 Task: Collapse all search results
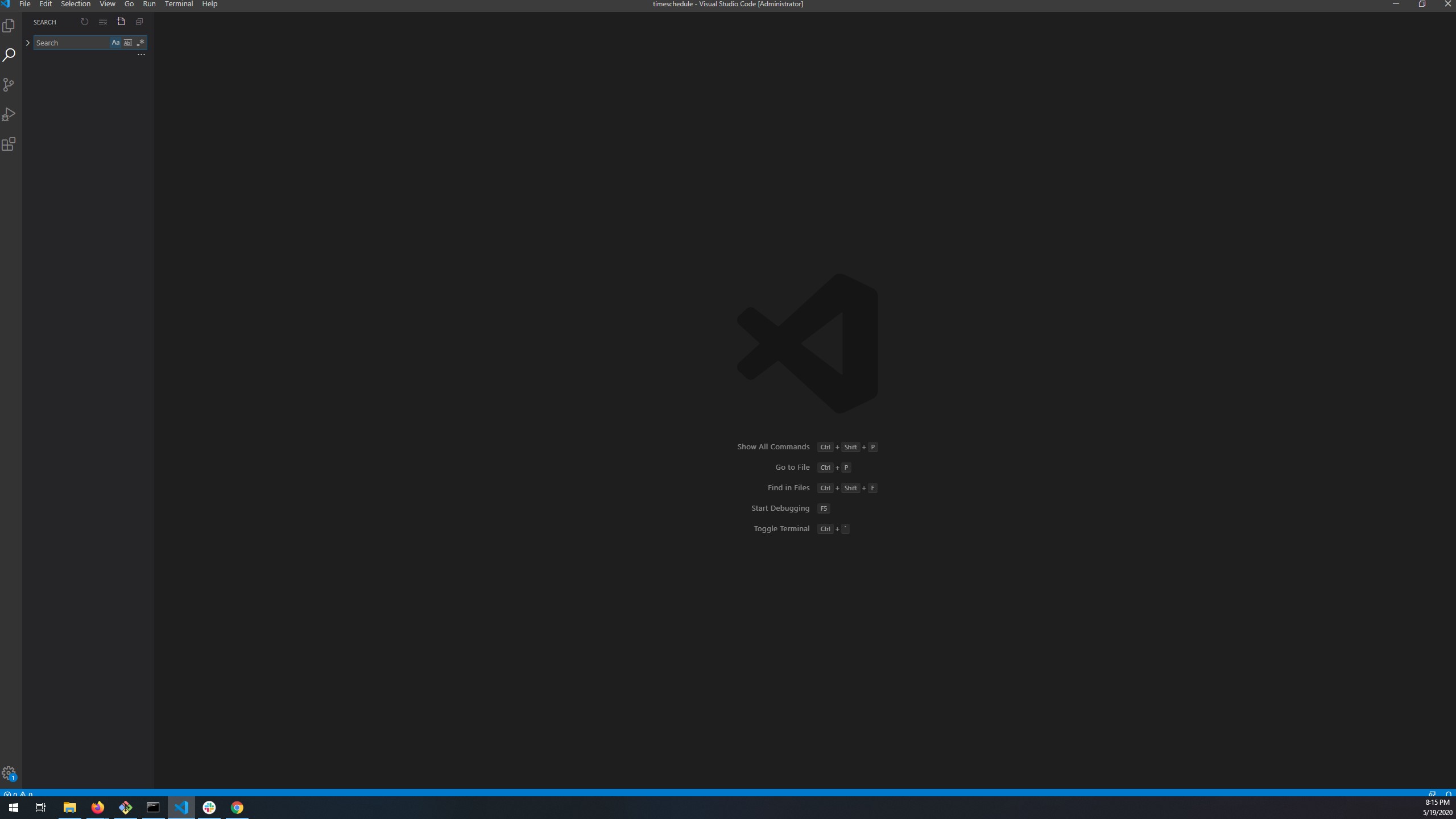[x=139, y=22]
